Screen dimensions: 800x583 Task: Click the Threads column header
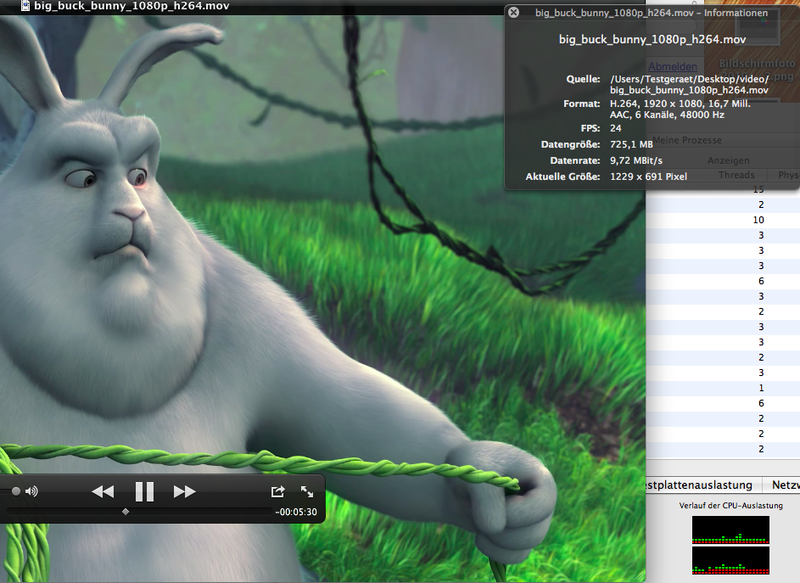click(x=736, y=174)
